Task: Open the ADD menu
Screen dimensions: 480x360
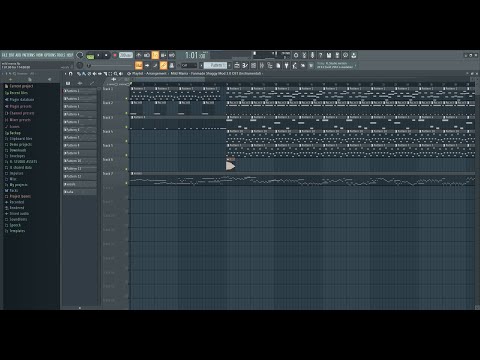Action: point(18,55)
